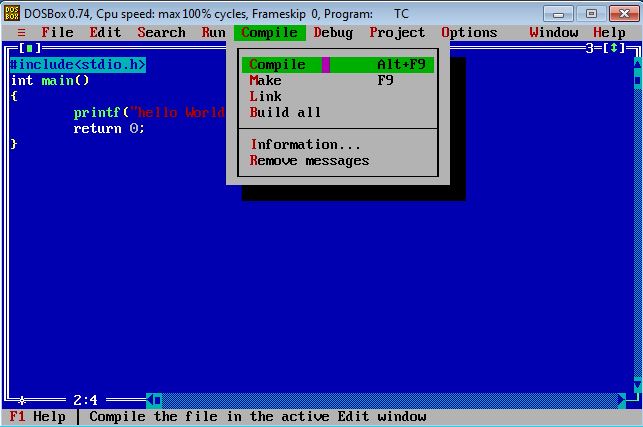Click the horizontal scrollbar thumb
The image size is (643, 427).
158,400
